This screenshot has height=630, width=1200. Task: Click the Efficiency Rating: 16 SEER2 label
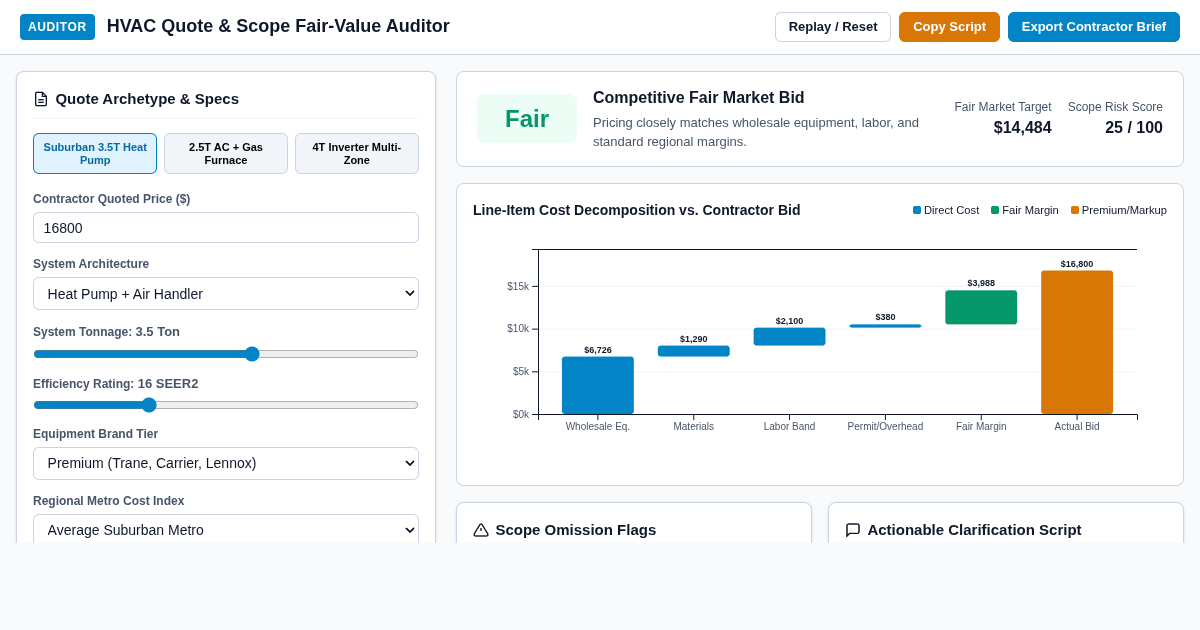point(116,384)
